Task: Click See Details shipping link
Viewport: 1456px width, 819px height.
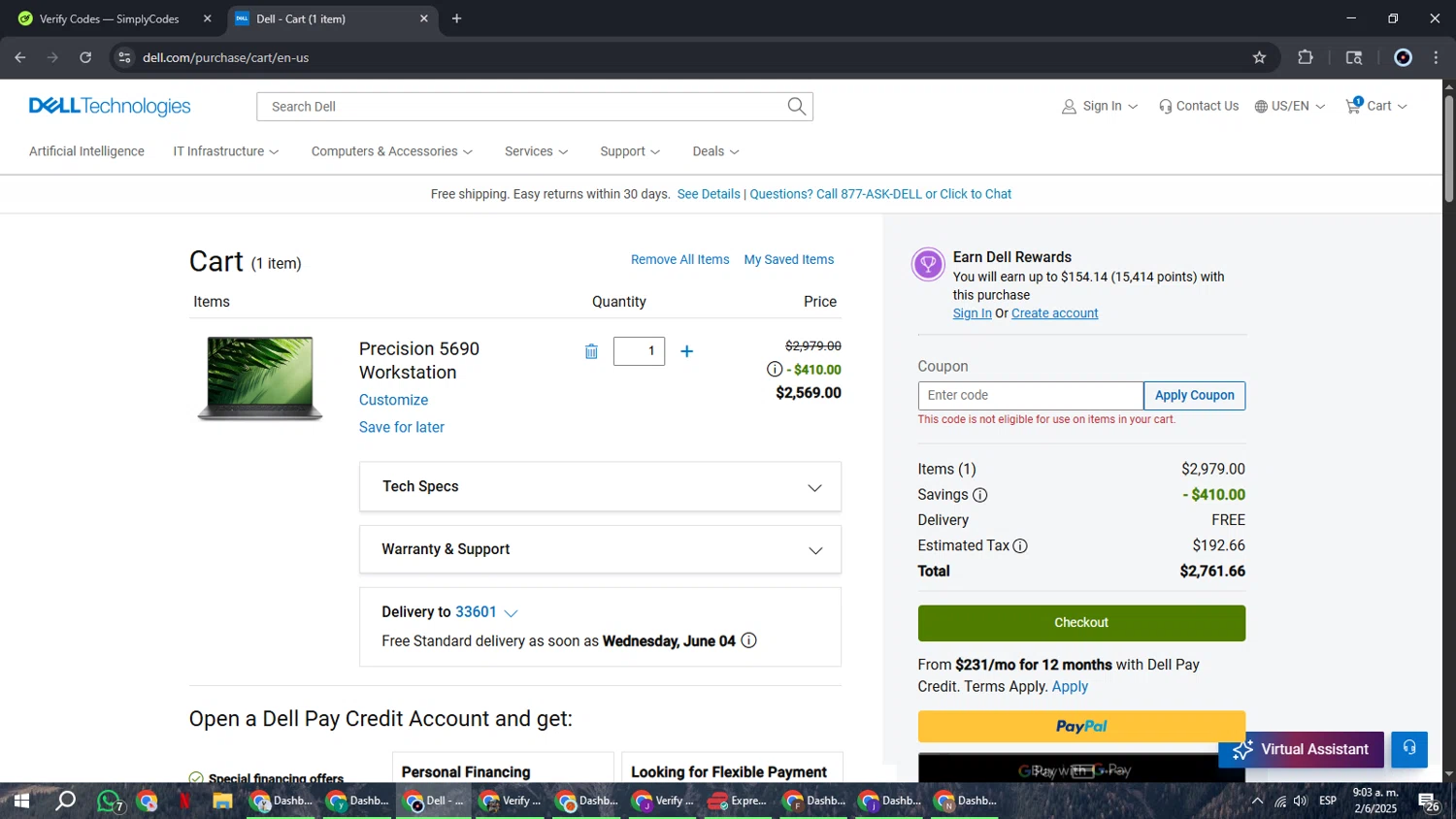Action: click(709, 194)
